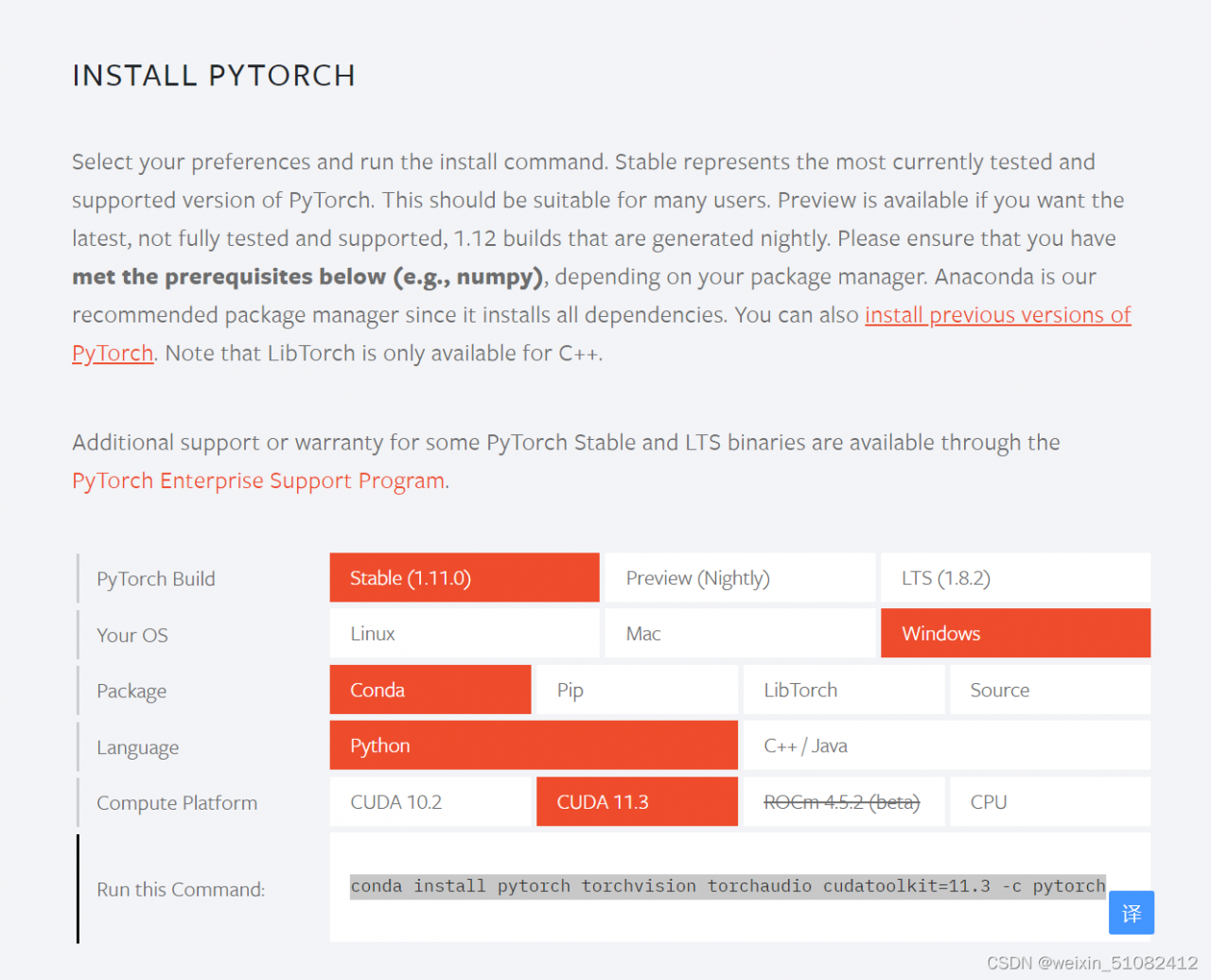Select Conda package option
This screenshot has width=1211, height=980.
point(430,690)
